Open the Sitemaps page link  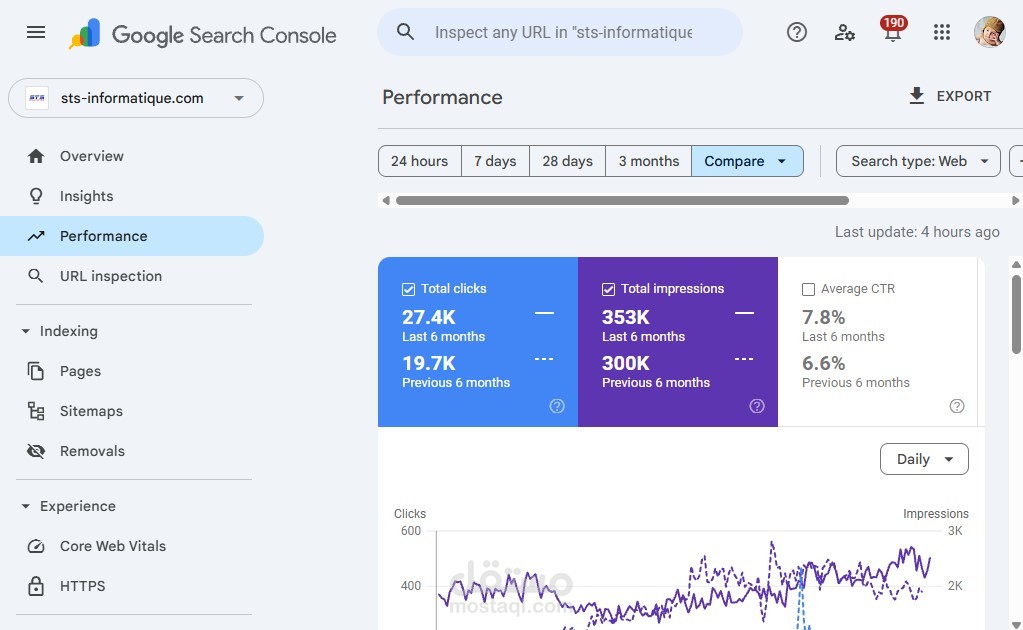91,411
